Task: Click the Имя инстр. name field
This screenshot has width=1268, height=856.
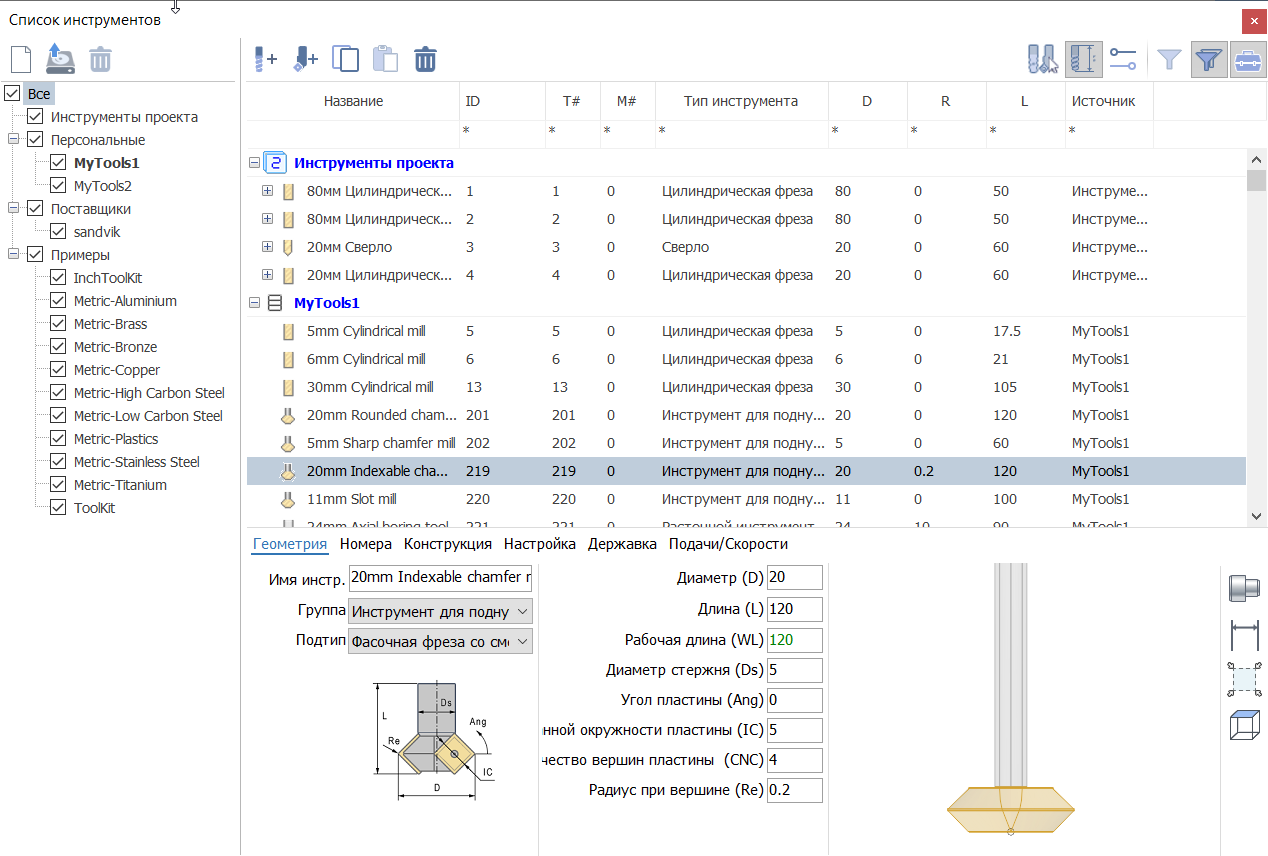Action: (x=441, y=577)
